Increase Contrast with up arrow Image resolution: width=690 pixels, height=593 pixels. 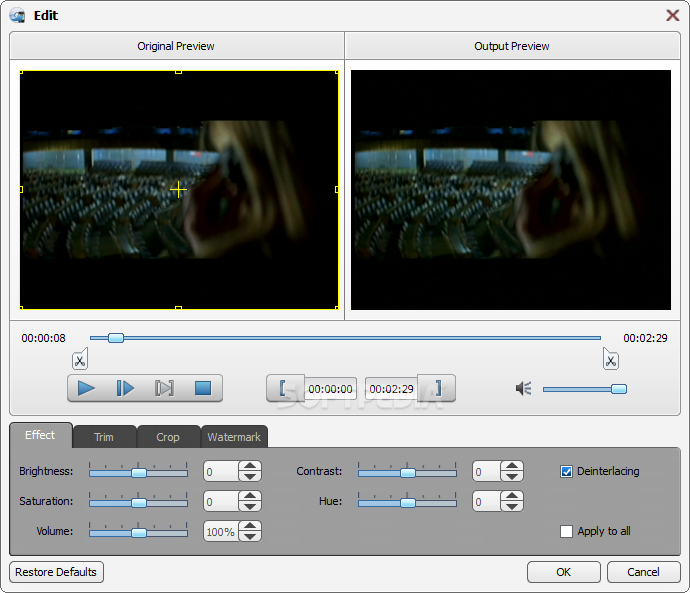point(512,466)
